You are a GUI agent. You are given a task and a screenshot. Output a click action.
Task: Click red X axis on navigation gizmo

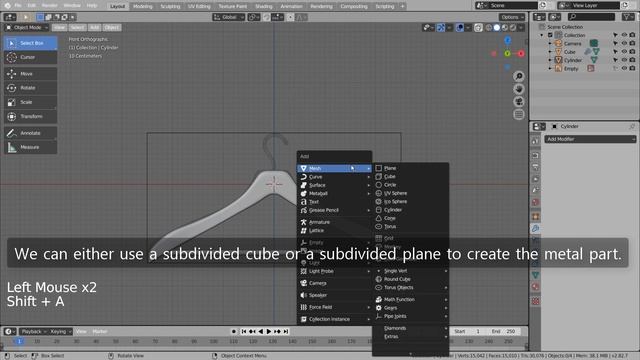521,53
